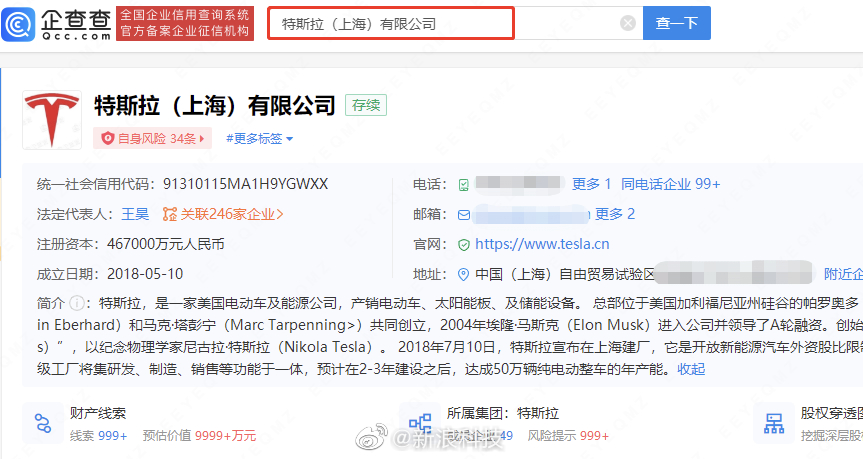The height and width of the screenshot is (459, 863).
Task: Click the 财产线索 icon
Action: pos(43,423)
